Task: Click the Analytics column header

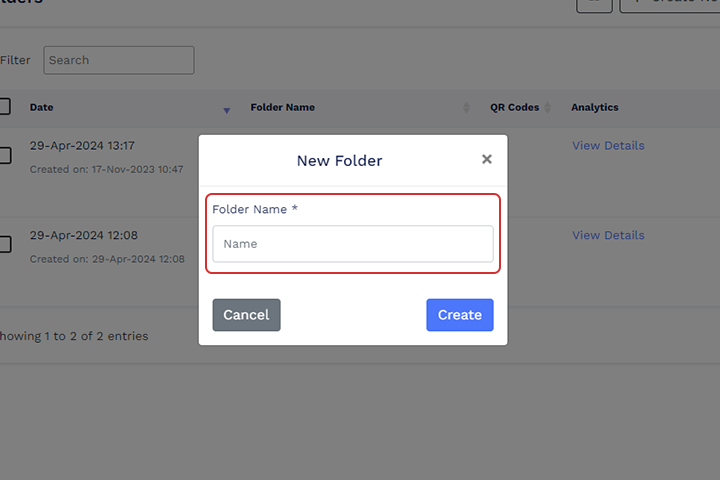Action: pos(595,107)
